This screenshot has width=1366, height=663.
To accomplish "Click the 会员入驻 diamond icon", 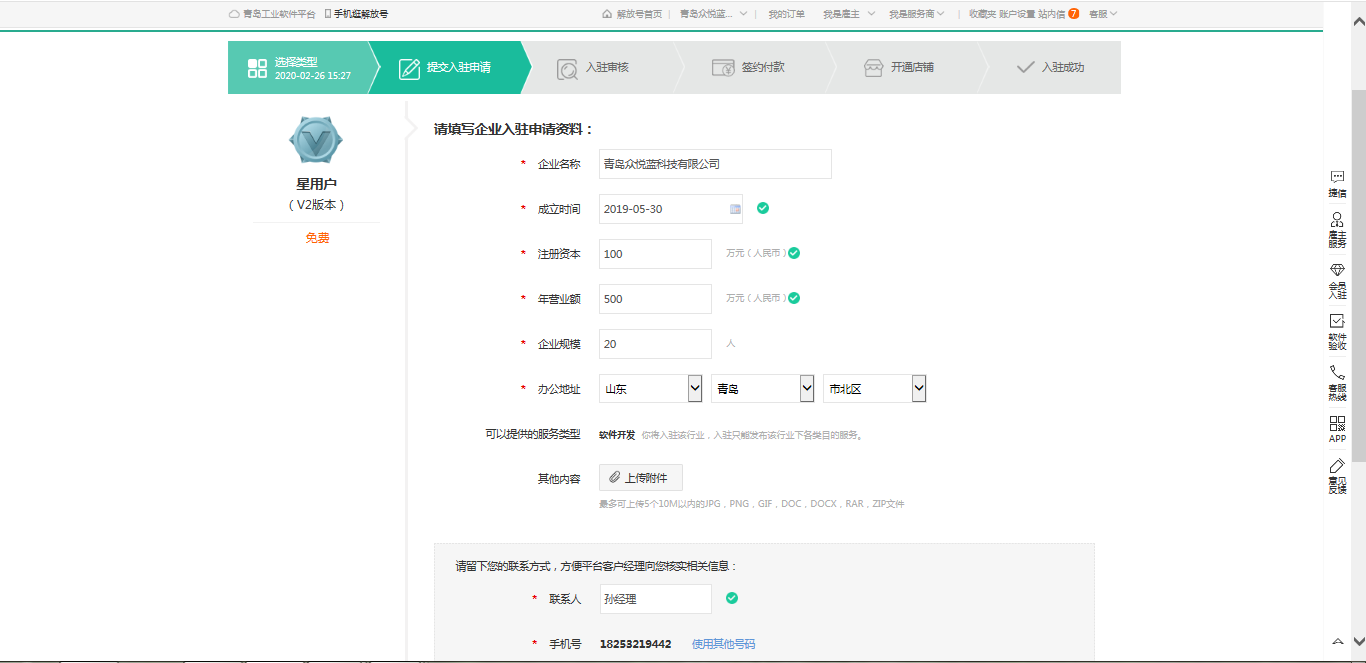I will click(x=1337, y=271).
